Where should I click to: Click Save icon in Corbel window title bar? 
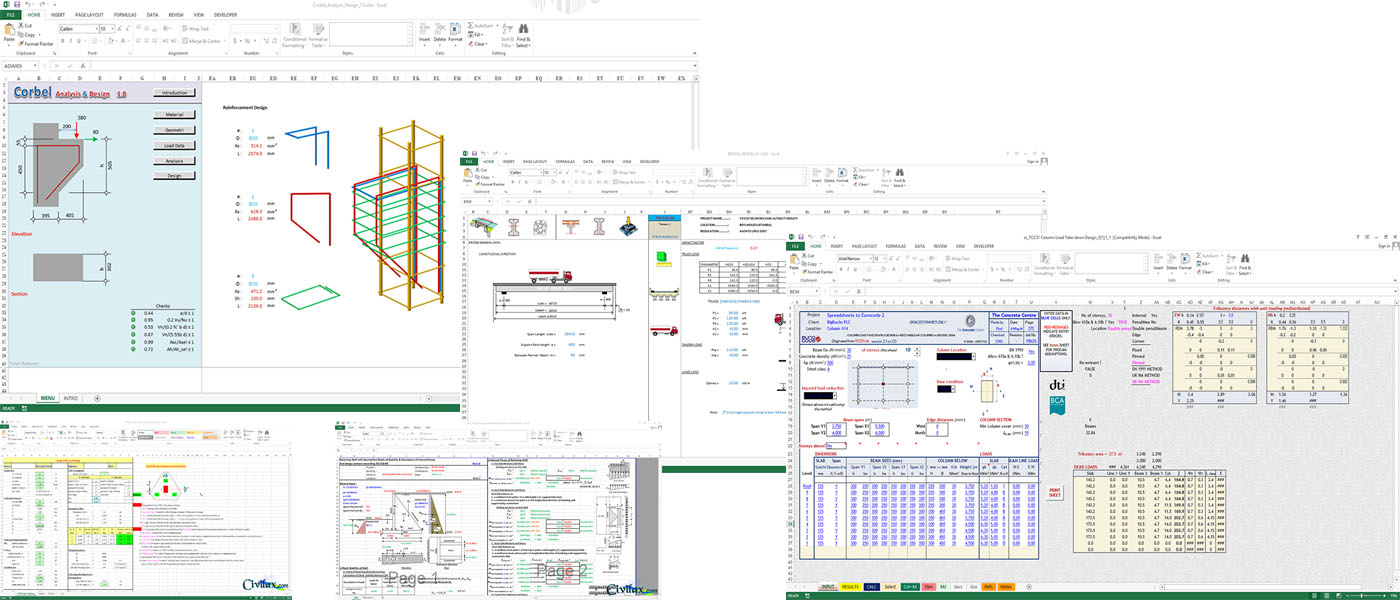coord(16,5)
